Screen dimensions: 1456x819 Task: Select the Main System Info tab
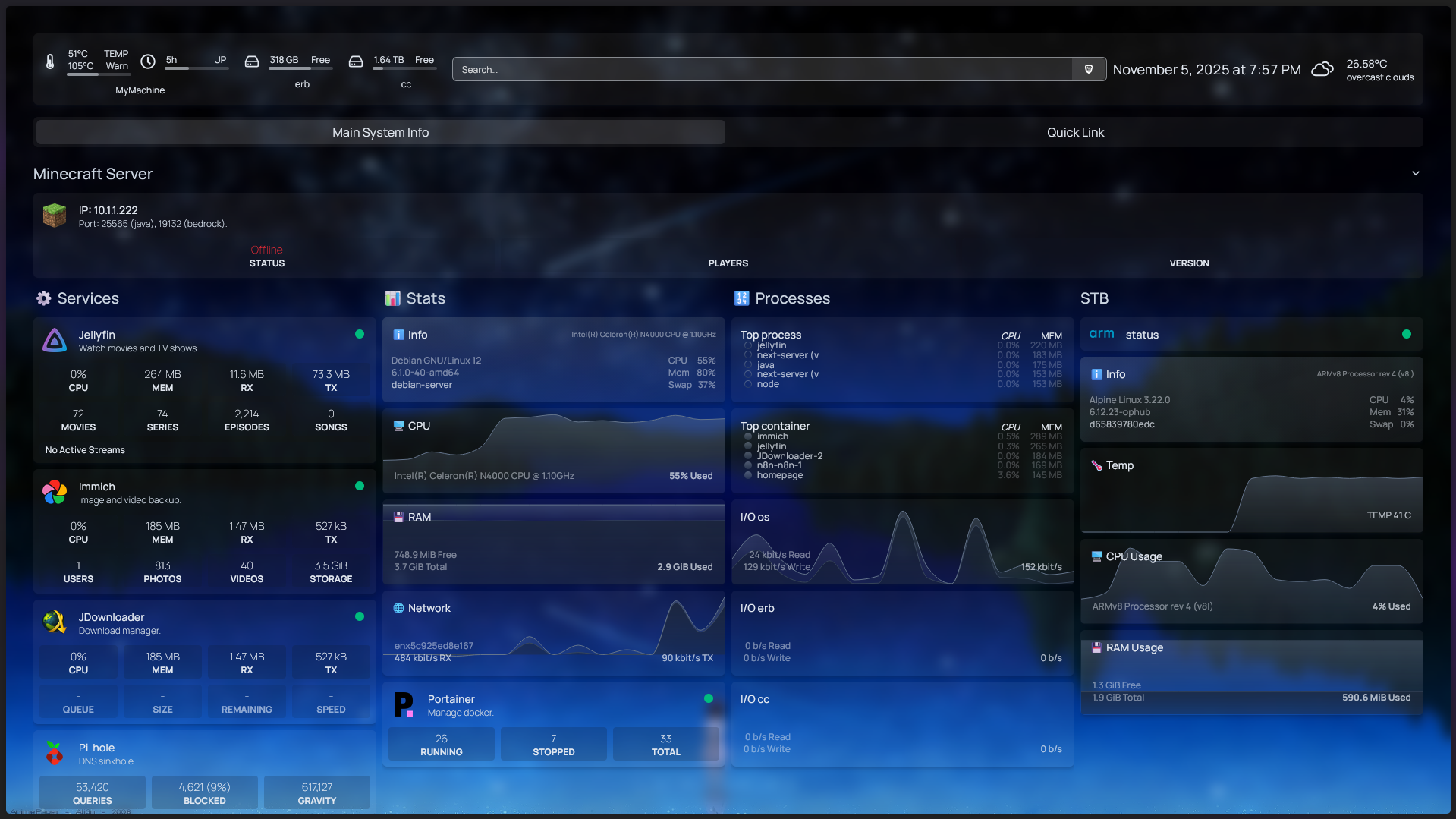point(380,131)
